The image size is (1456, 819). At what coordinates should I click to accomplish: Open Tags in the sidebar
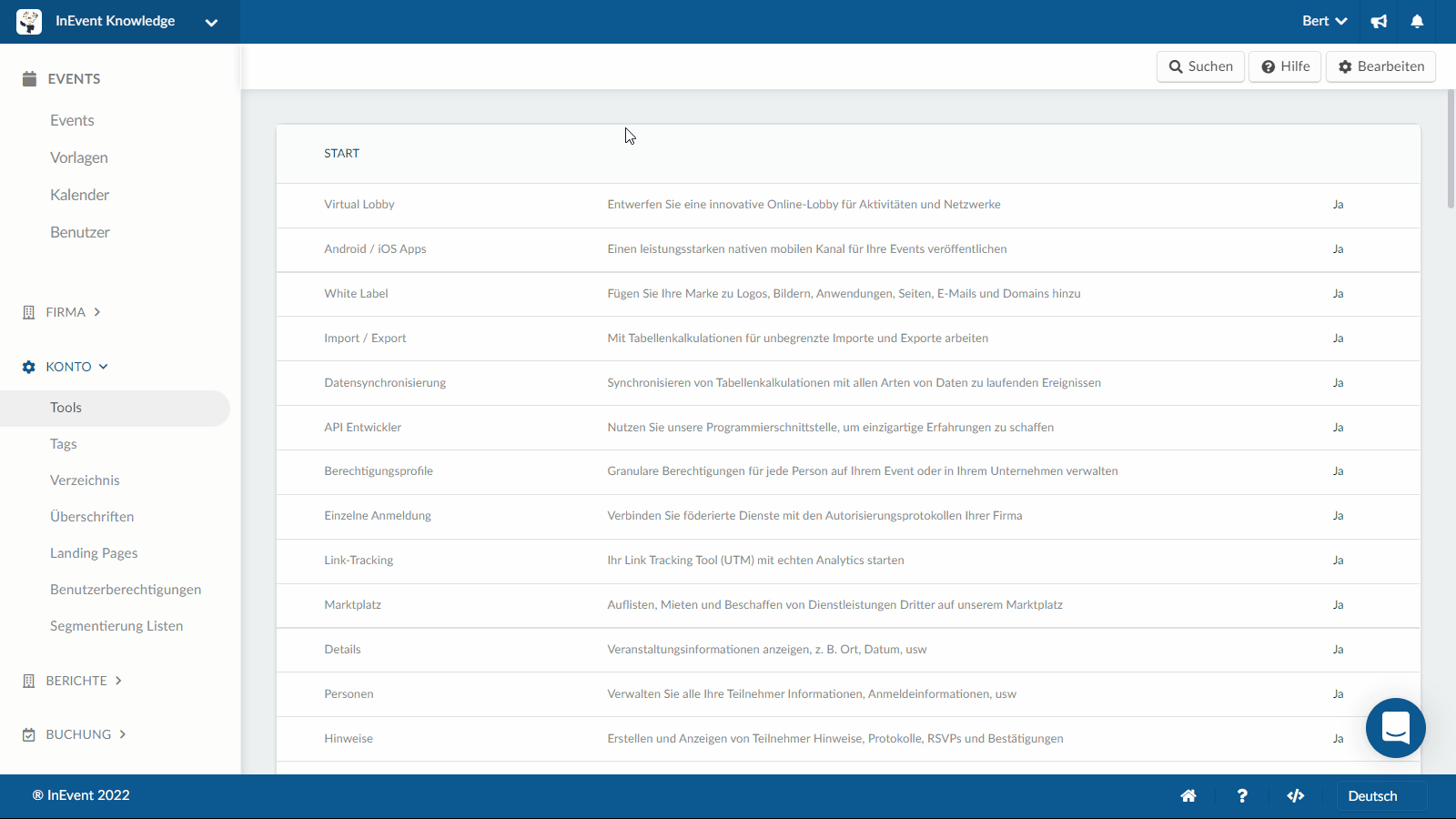point(64,444)
